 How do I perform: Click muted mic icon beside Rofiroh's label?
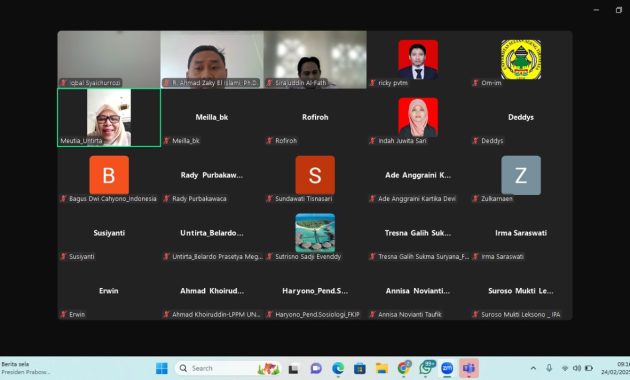click(x=269, y=141)
